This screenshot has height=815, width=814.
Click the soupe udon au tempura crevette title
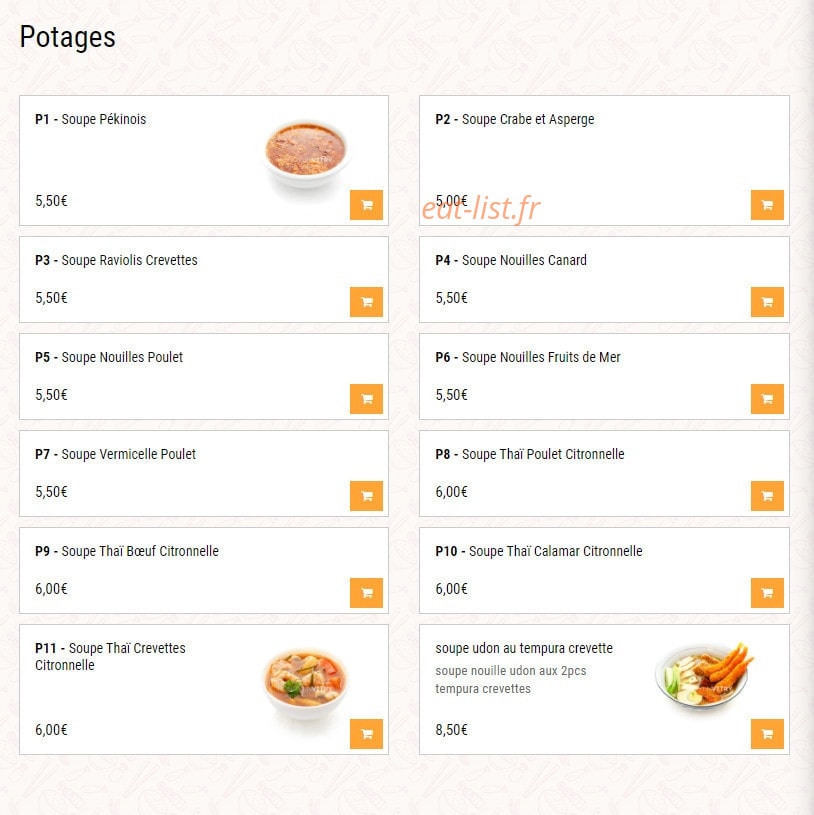pyautogui.click(x=524, y=648)
